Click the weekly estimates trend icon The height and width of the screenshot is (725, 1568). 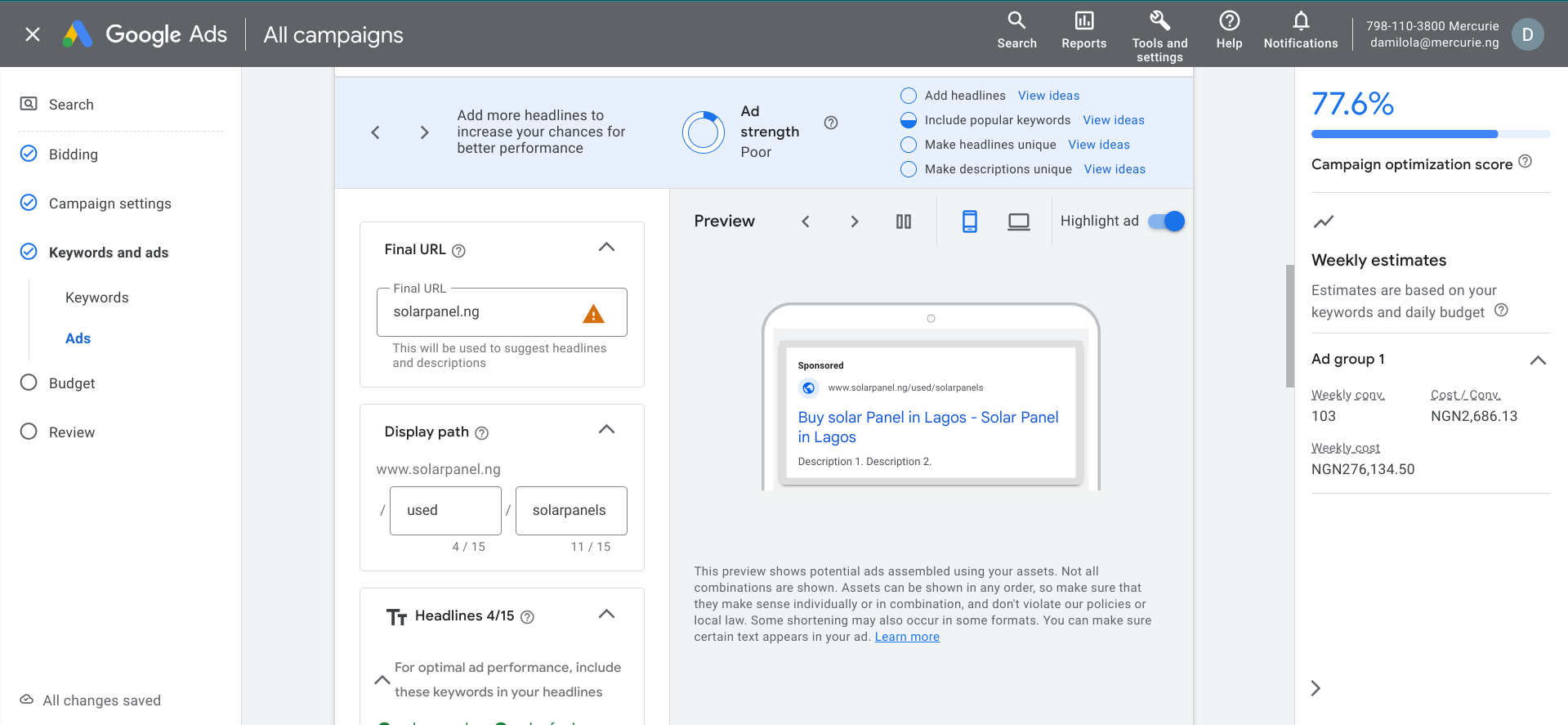(x=1324, y=222)
